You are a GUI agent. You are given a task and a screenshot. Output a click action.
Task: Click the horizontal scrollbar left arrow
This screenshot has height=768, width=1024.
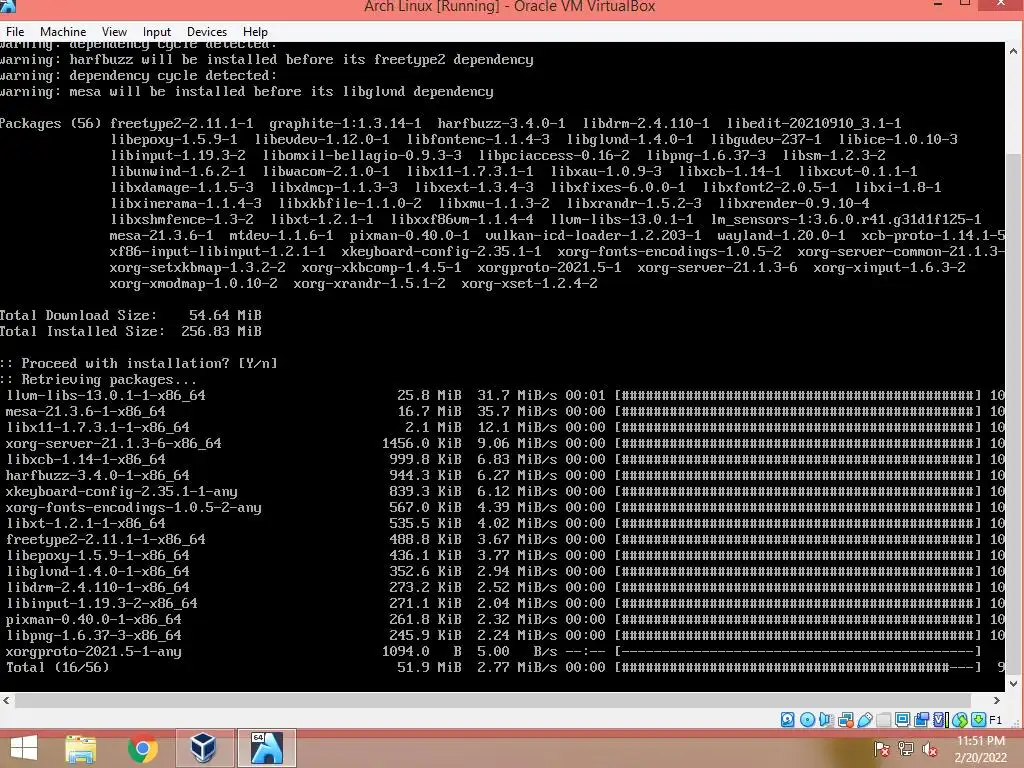tap(7, 700)
